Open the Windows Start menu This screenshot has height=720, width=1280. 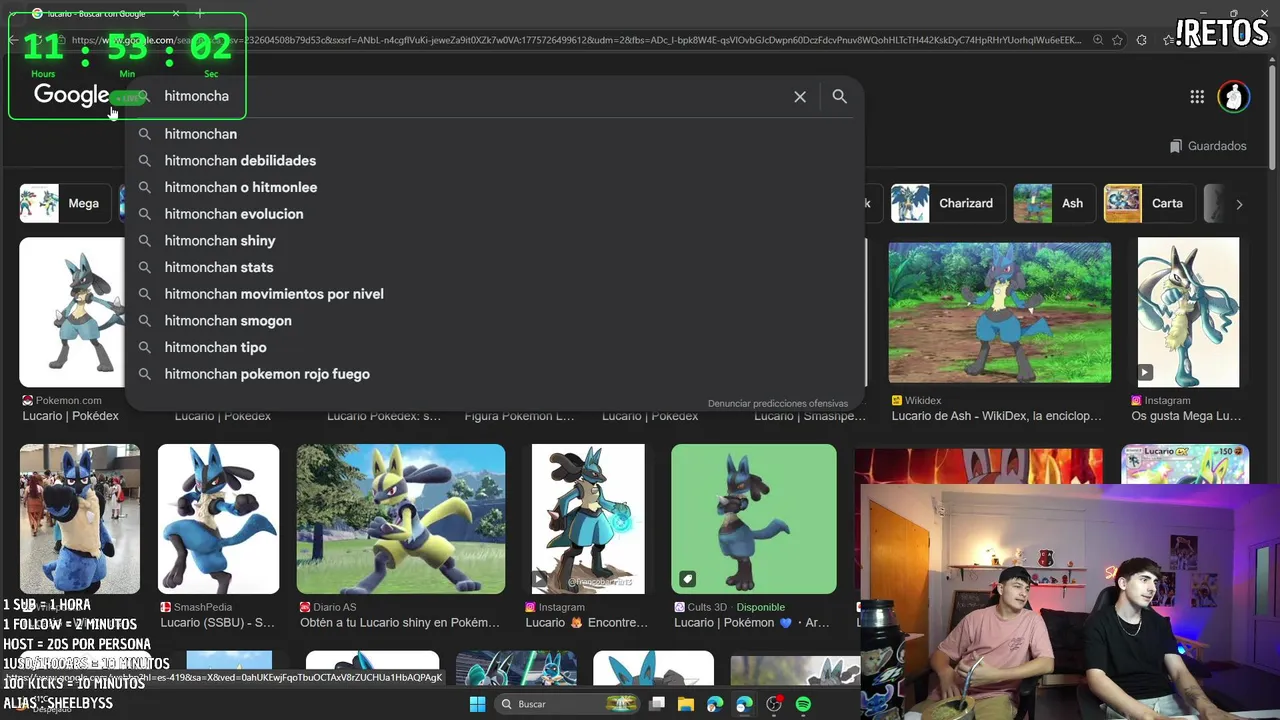pyautogui.click(x=477, y=704)
